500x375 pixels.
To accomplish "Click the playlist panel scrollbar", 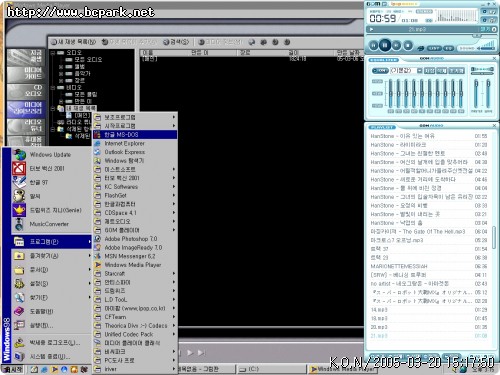I will pos(494,237).
